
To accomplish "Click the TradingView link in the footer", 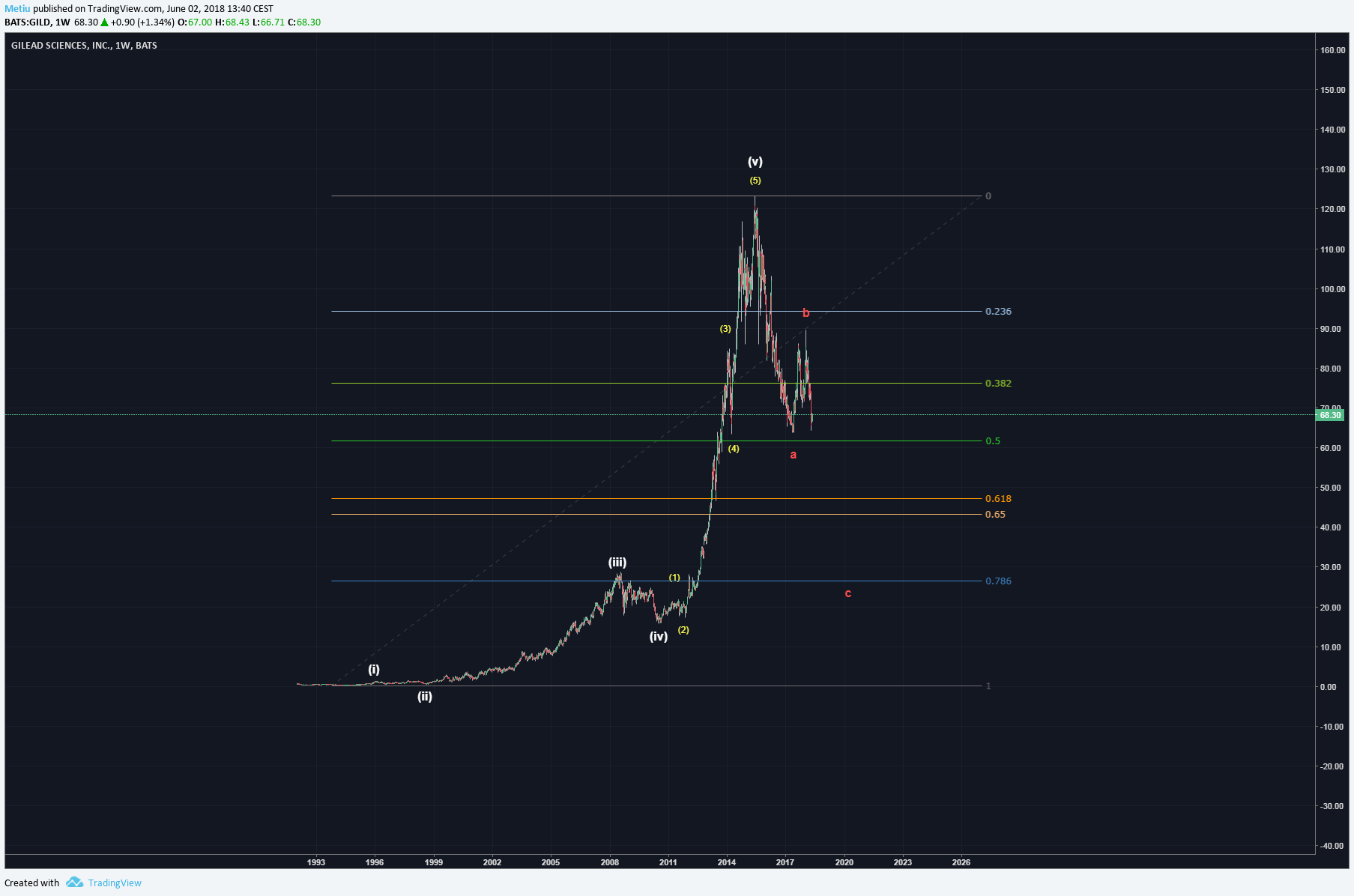I will coord(115,883).
